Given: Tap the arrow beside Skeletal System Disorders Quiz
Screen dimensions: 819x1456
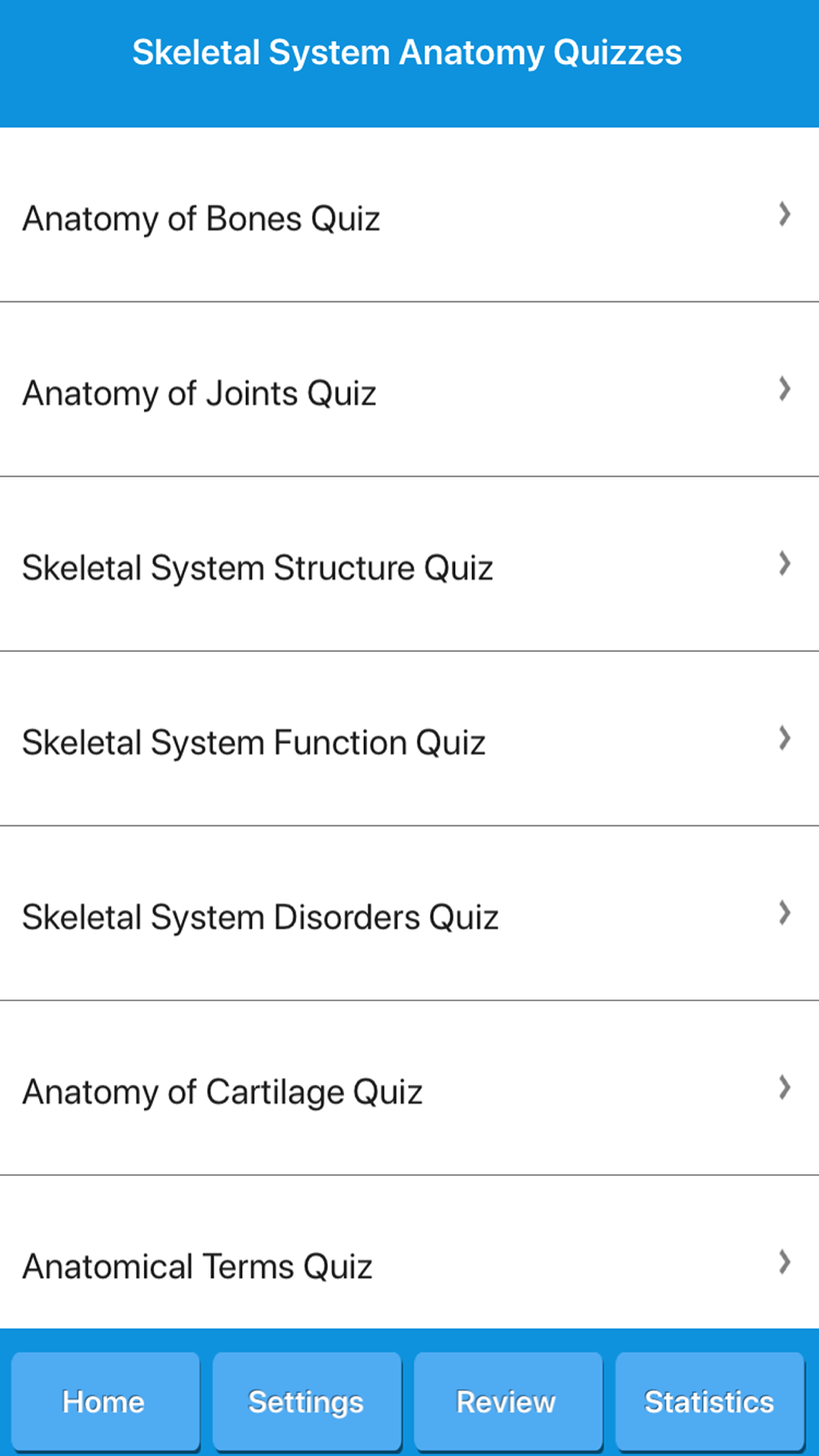Looking at the screenshot, I should 784,913.
